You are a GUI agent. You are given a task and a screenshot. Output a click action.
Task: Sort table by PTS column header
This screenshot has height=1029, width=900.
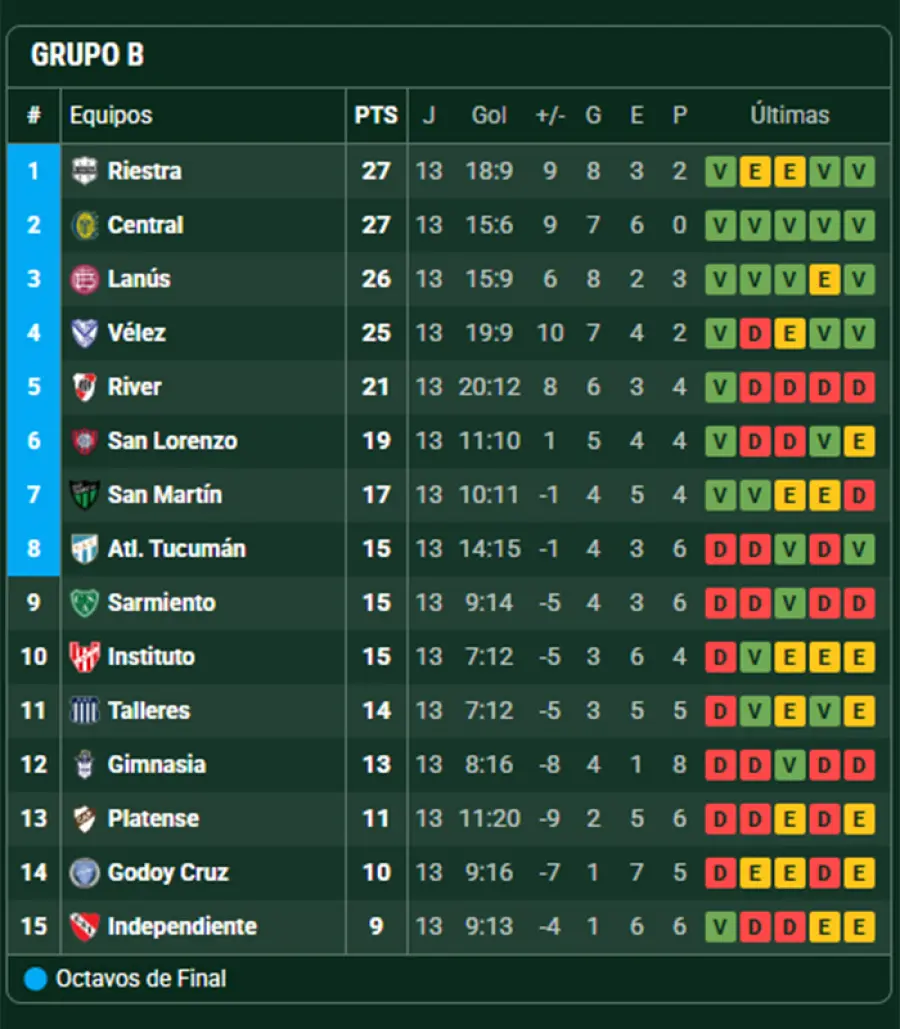pyautogui.click(x=376, y=115)
